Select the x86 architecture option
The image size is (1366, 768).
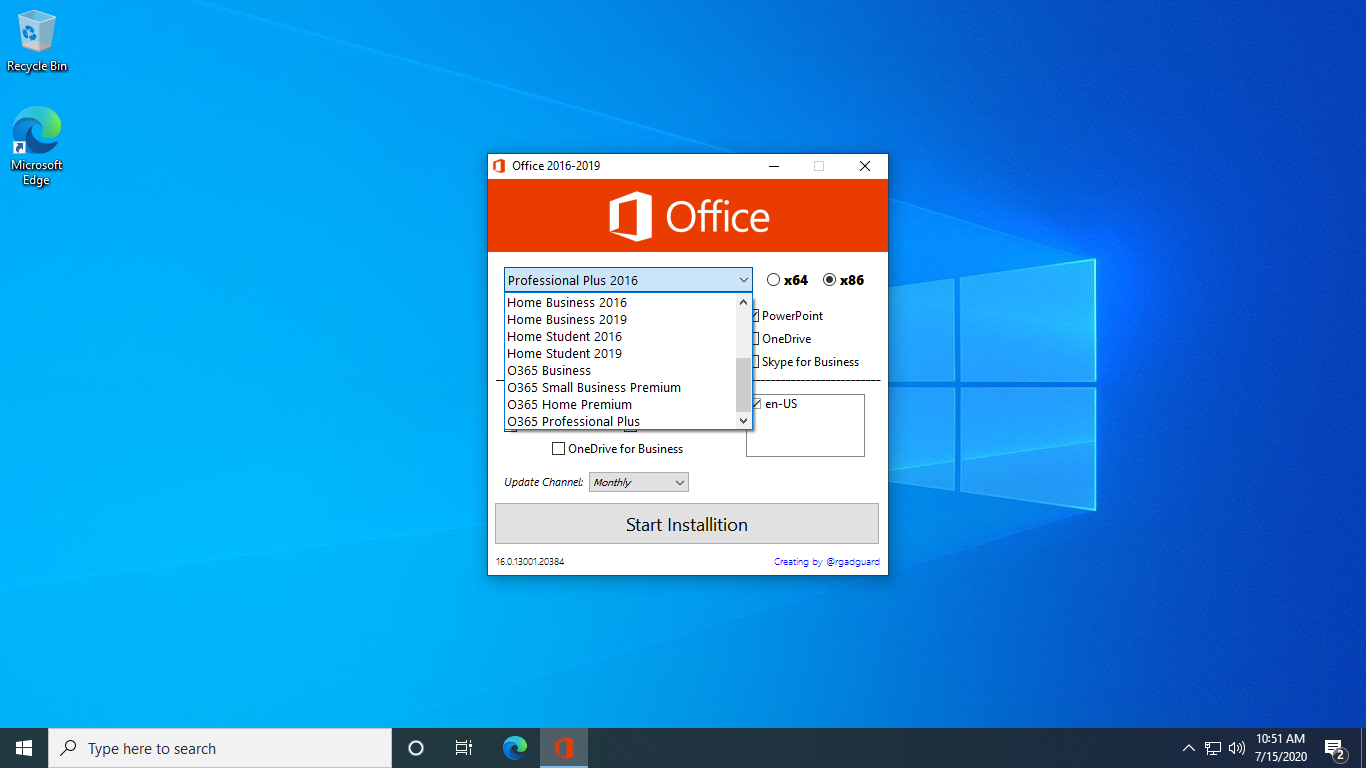pyautogui.click(x=843, y=280)
